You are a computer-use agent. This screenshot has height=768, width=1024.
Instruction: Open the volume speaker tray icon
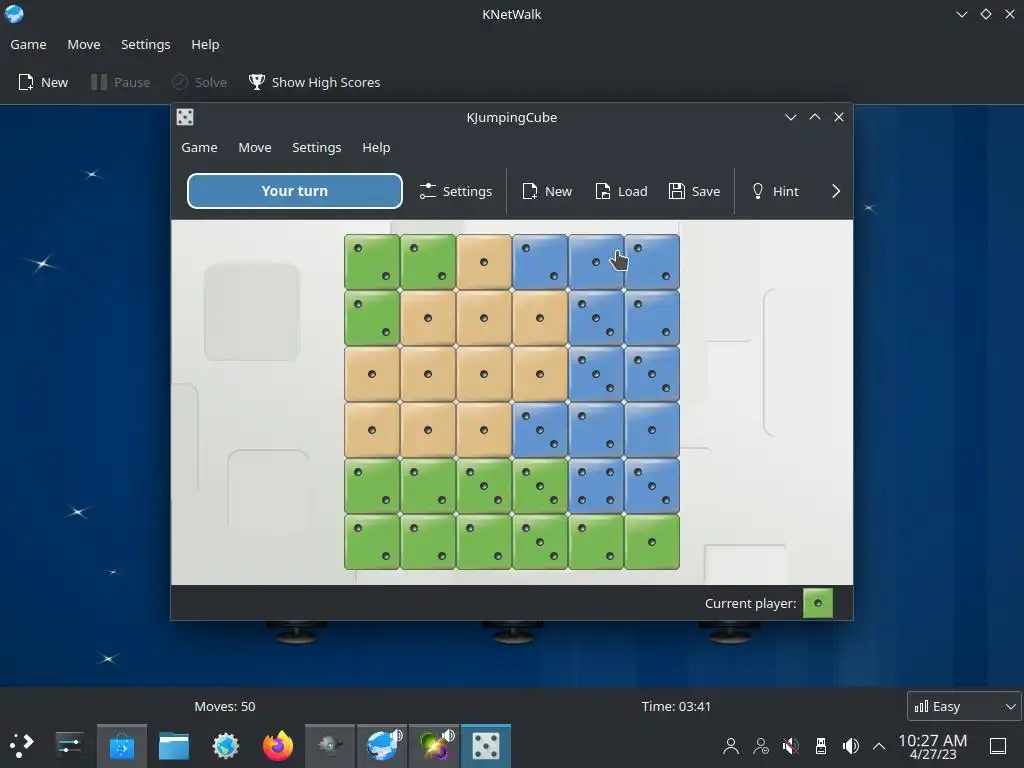850,746
